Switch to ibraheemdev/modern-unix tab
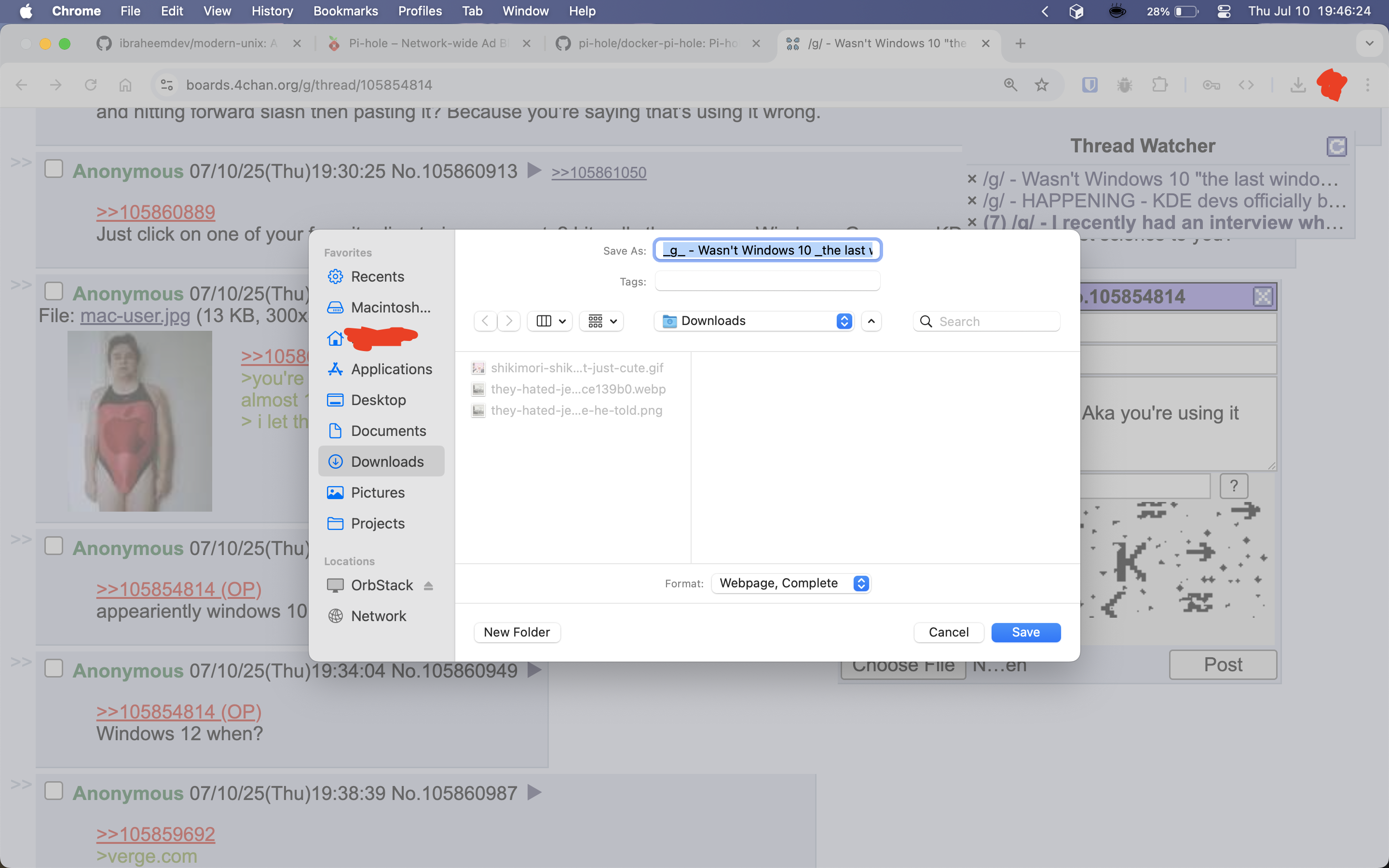This screenshot has height=868, width=1389. 198,43
